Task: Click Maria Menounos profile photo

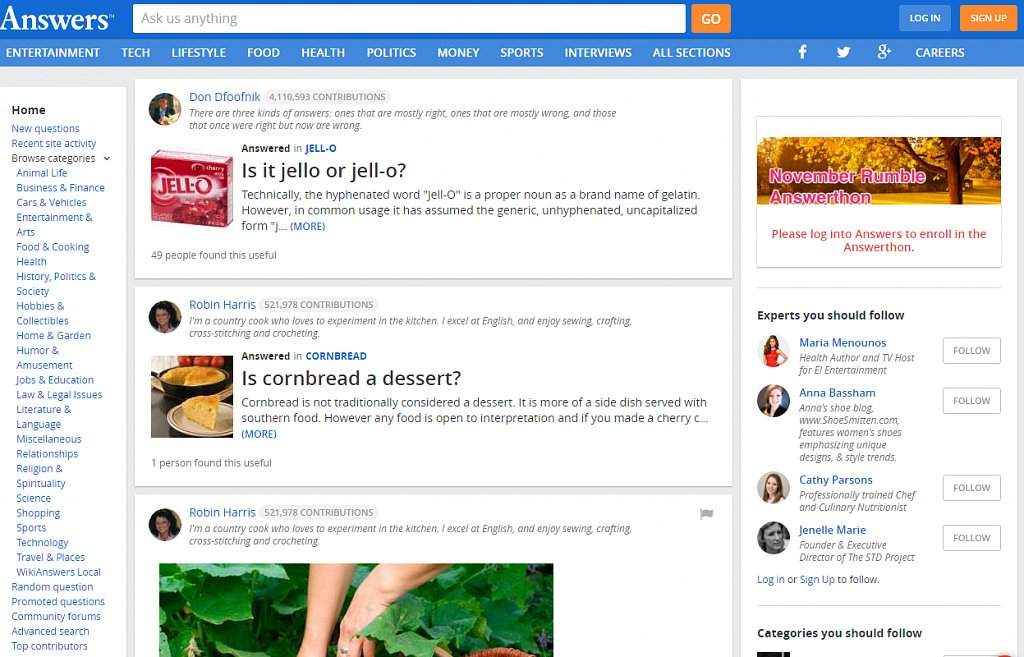Action: coord(773,351)
